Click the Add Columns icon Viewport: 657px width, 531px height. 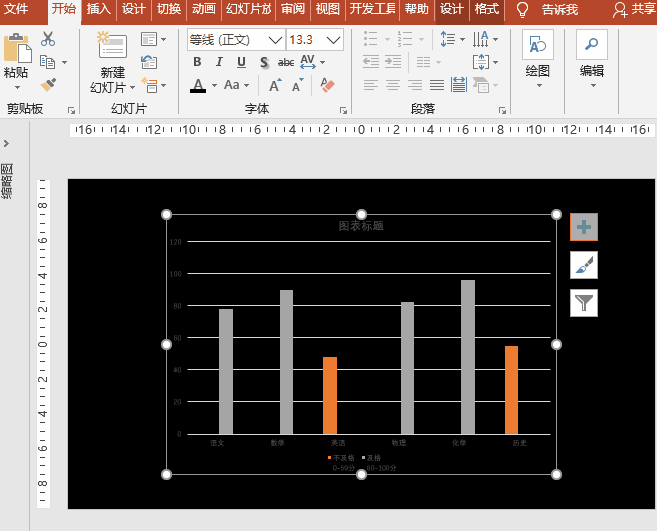tap(424, 62)
